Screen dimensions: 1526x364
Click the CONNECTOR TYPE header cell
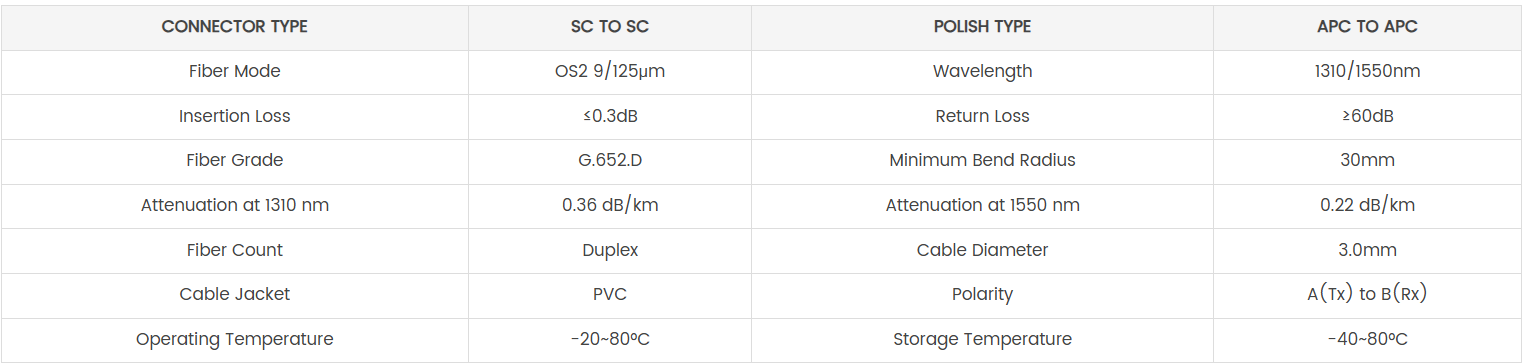point(235,27)
